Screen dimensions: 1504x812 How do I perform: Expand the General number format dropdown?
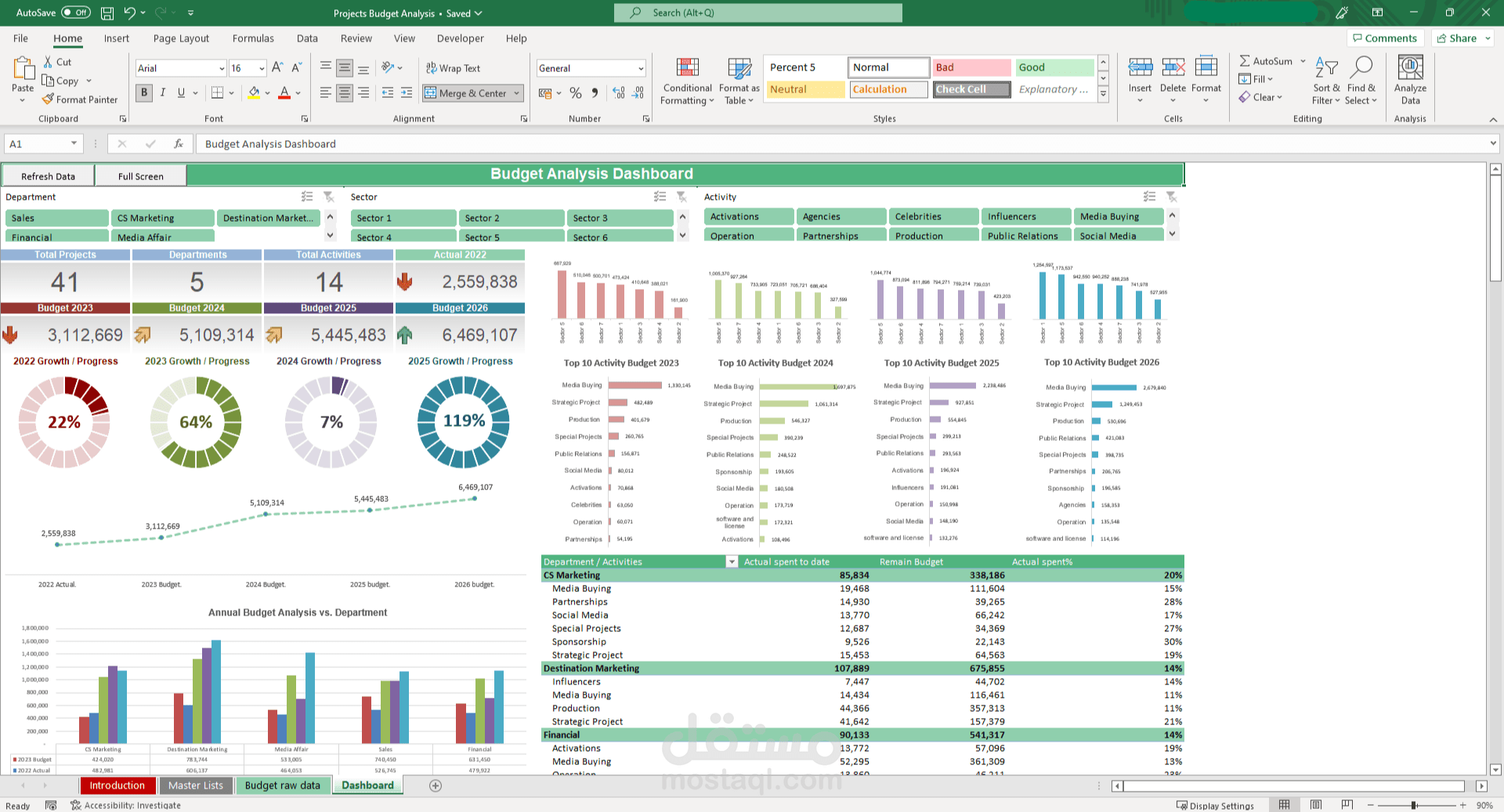(641, 68)
